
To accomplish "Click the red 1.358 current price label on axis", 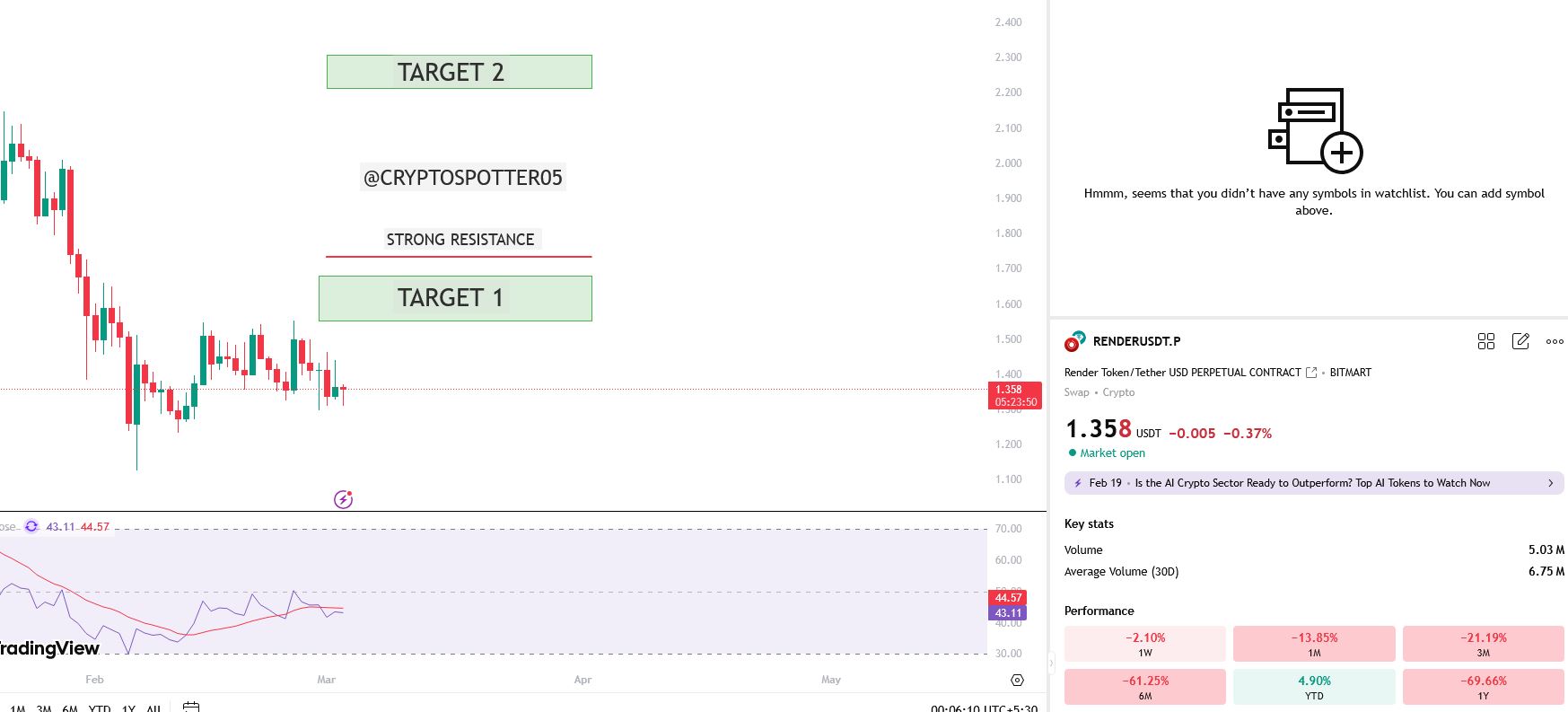I will [1014, 396].
